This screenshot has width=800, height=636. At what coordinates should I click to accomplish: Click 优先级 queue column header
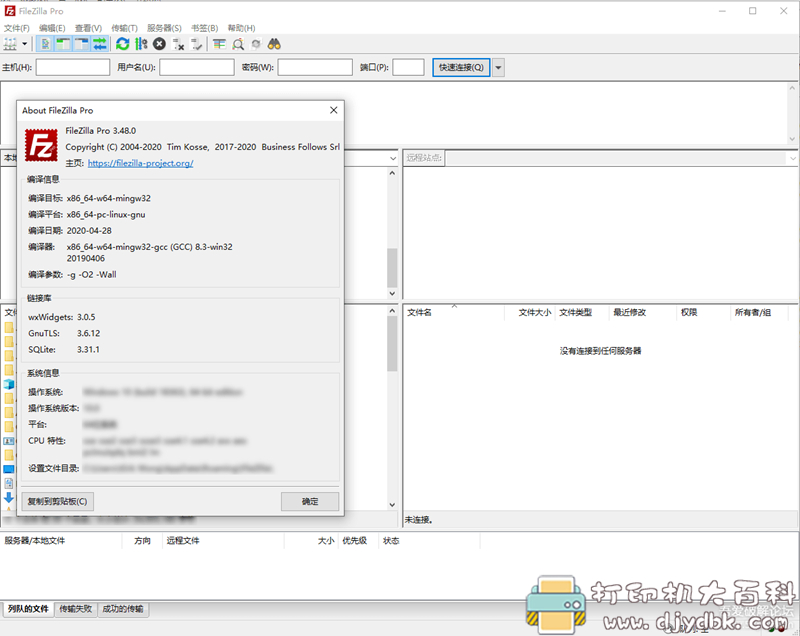coord(358,541)
